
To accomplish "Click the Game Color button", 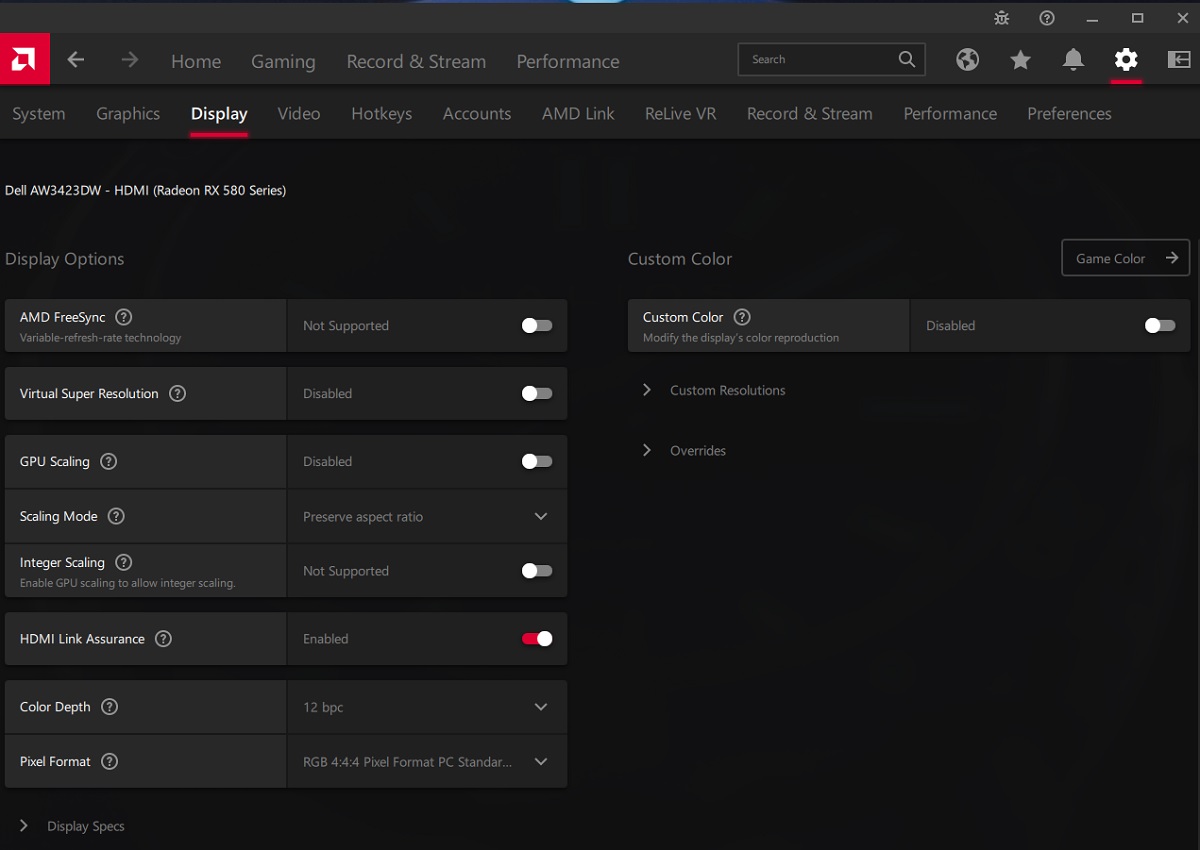I will 1125,258.
